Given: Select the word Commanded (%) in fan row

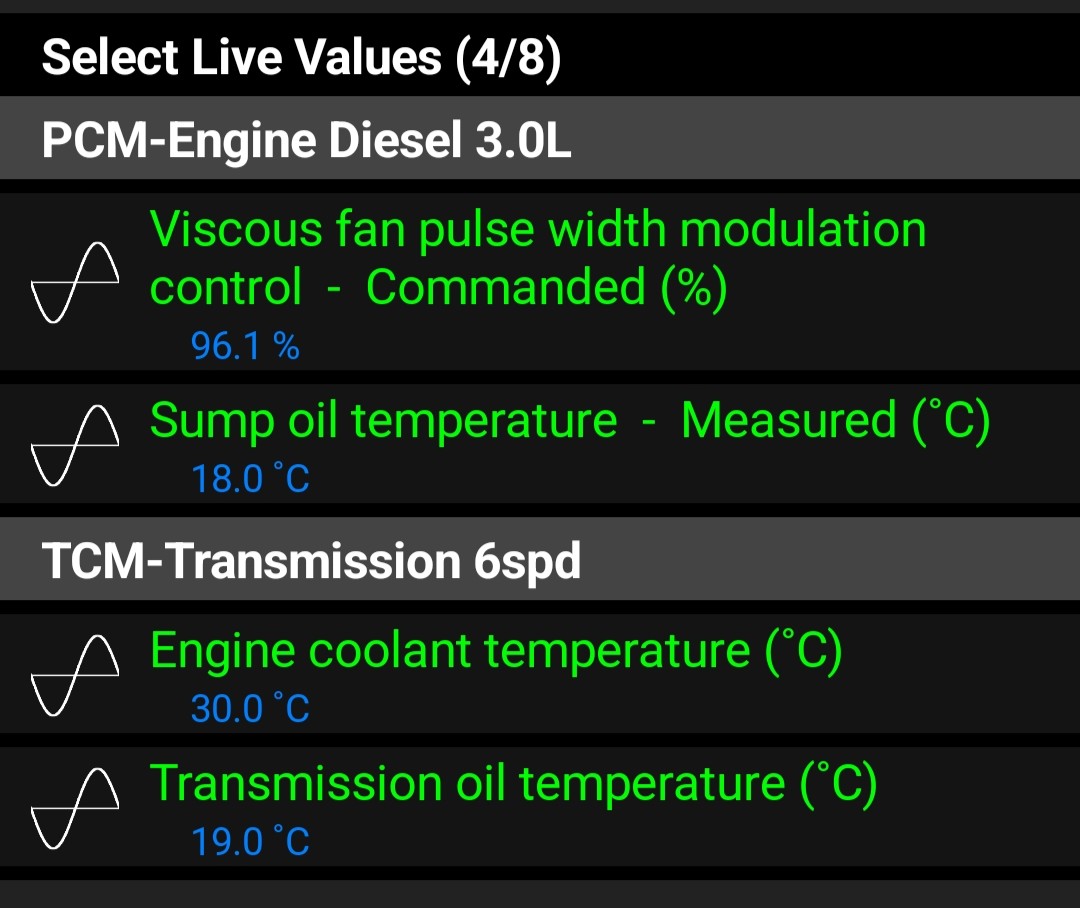Looking at the screenshot, I should pyautogui.click(x=546, y=287).
